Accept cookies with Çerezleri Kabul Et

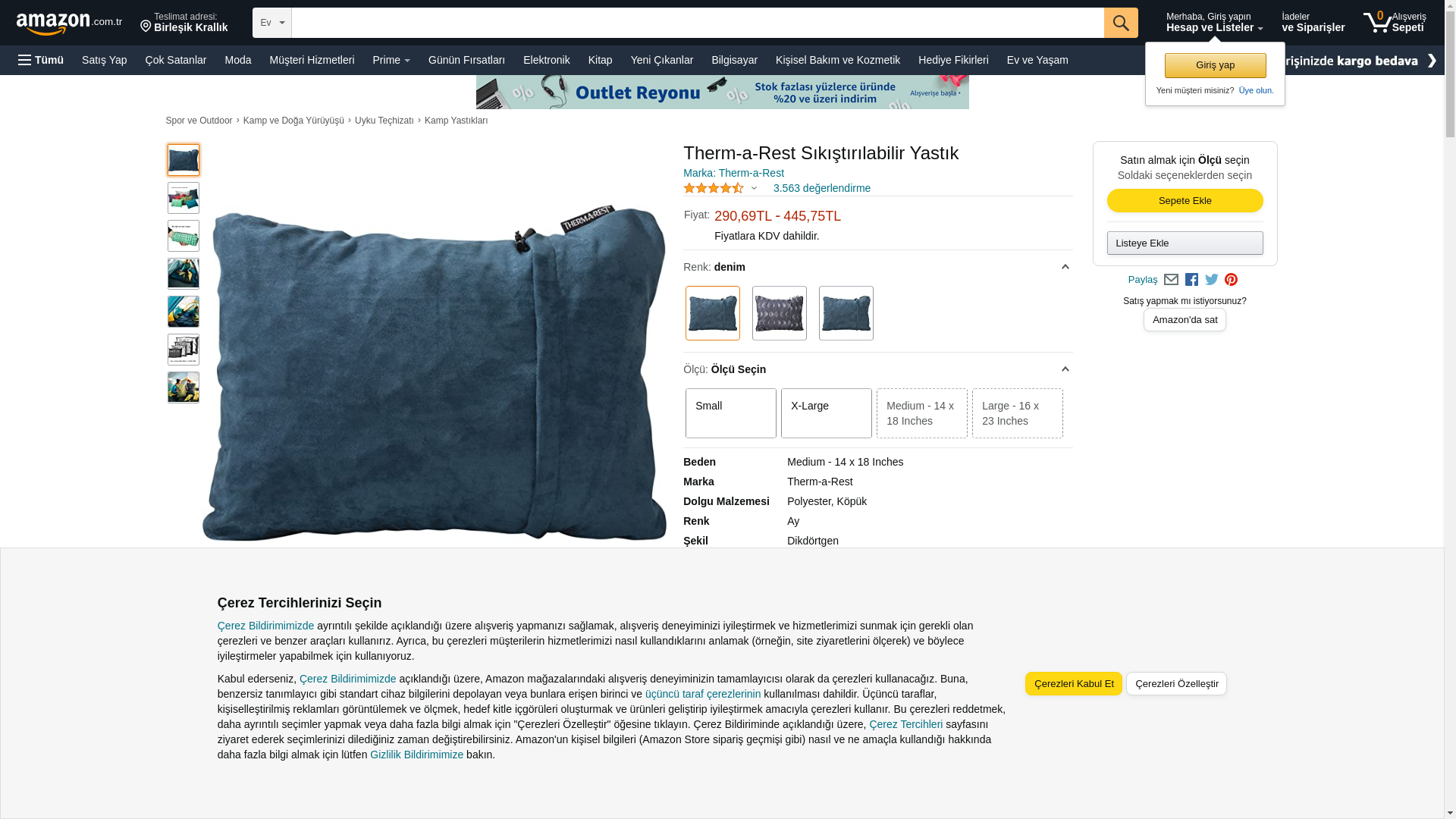pos(1074,683)
